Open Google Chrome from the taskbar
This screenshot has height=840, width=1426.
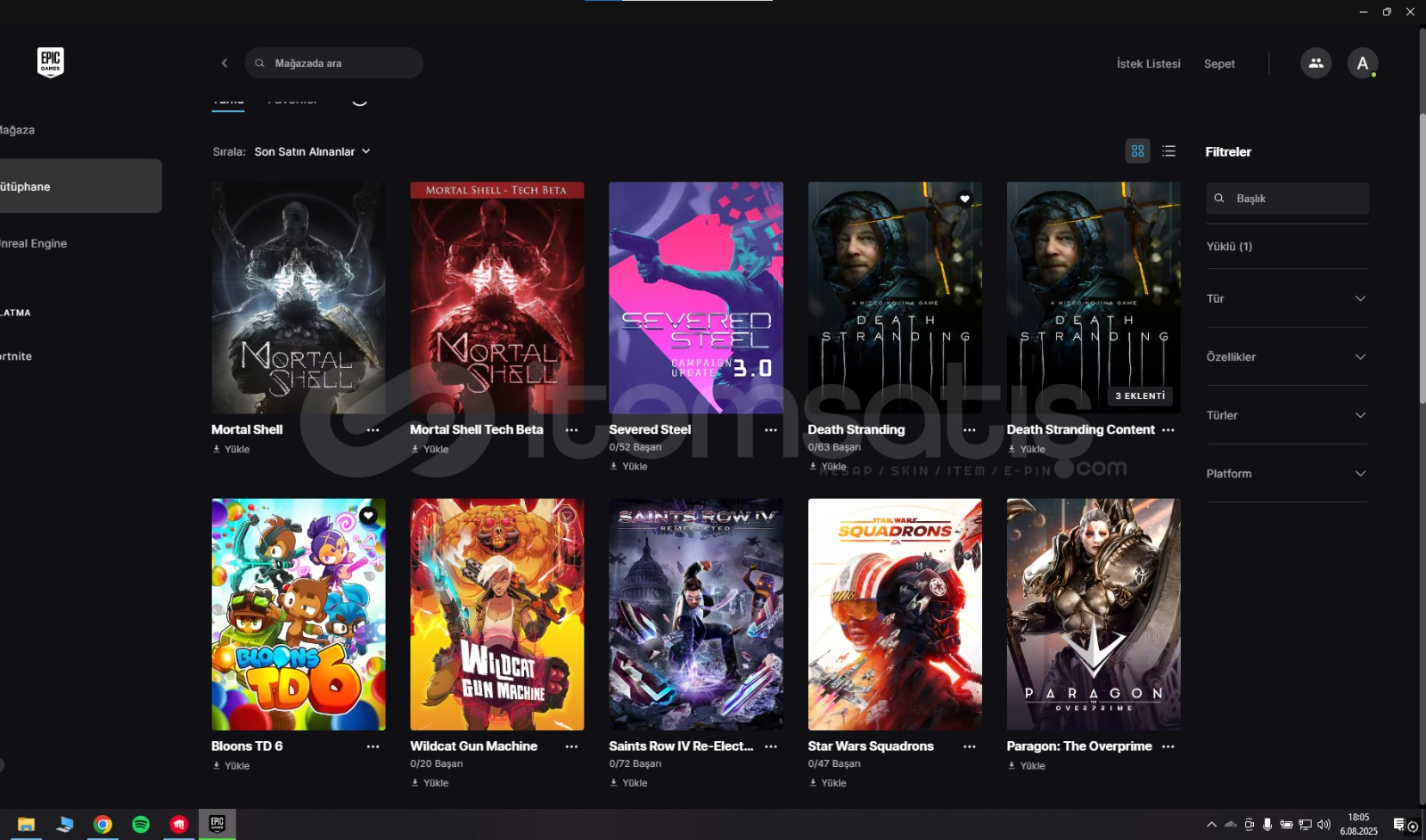click(x=102, y=825)
